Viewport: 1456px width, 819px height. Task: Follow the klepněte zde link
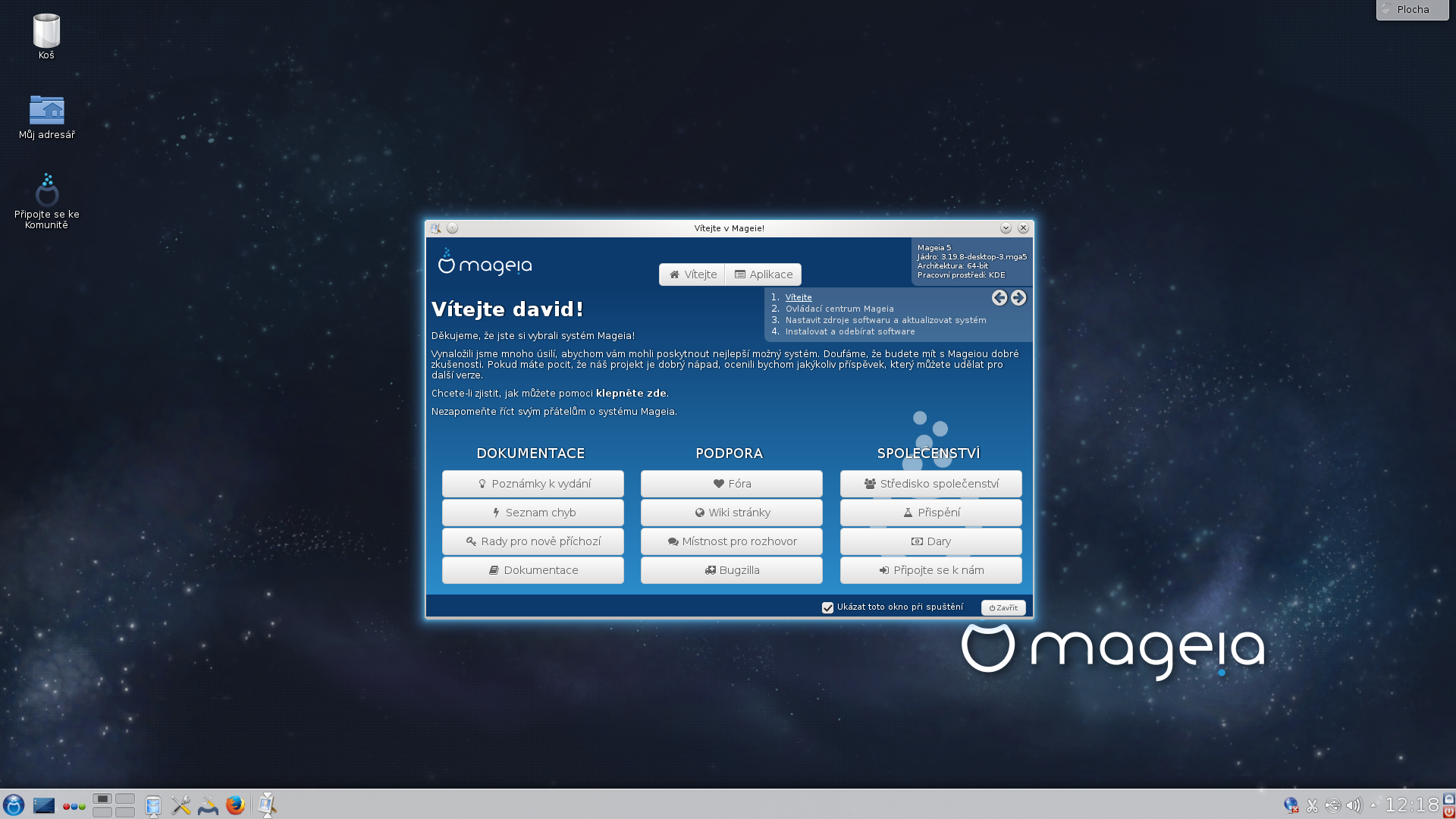[x=631, y=394]
